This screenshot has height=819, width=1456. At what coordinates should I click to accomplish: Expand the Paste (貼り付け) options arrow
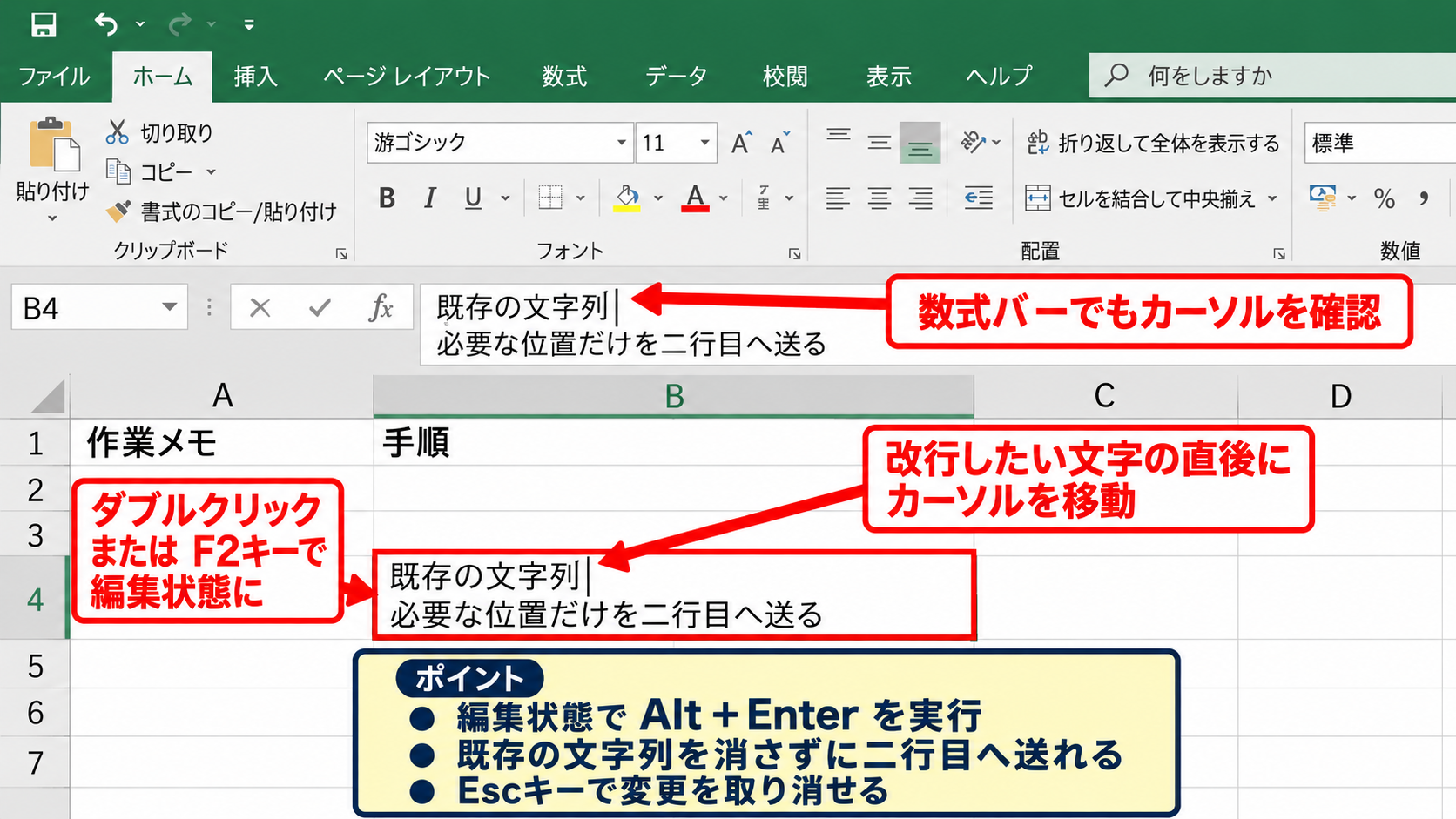click(52, 218)
